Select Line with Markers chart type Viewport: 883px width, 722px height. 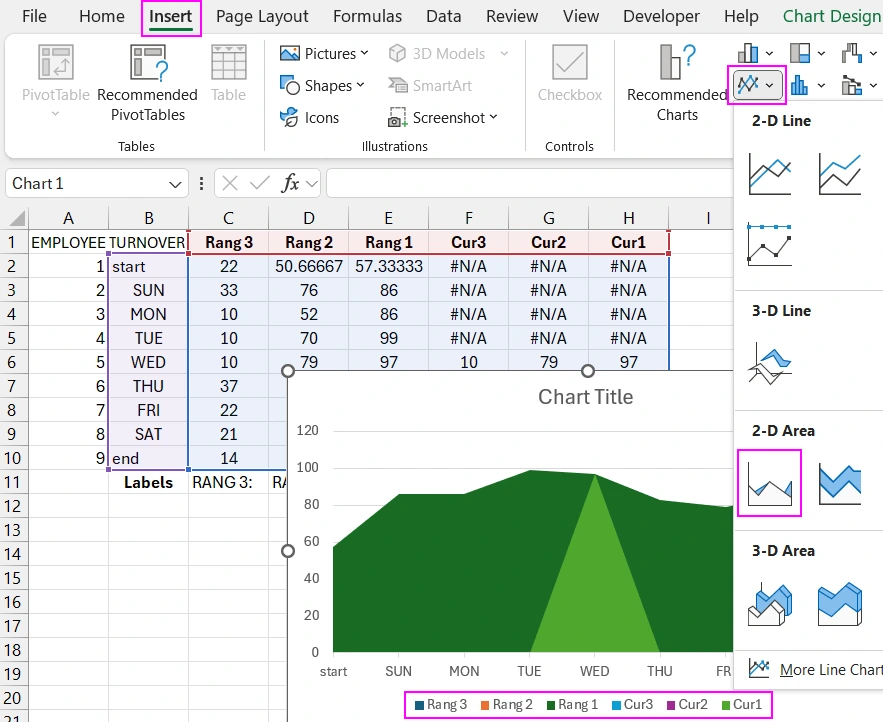tap(769, 244)
